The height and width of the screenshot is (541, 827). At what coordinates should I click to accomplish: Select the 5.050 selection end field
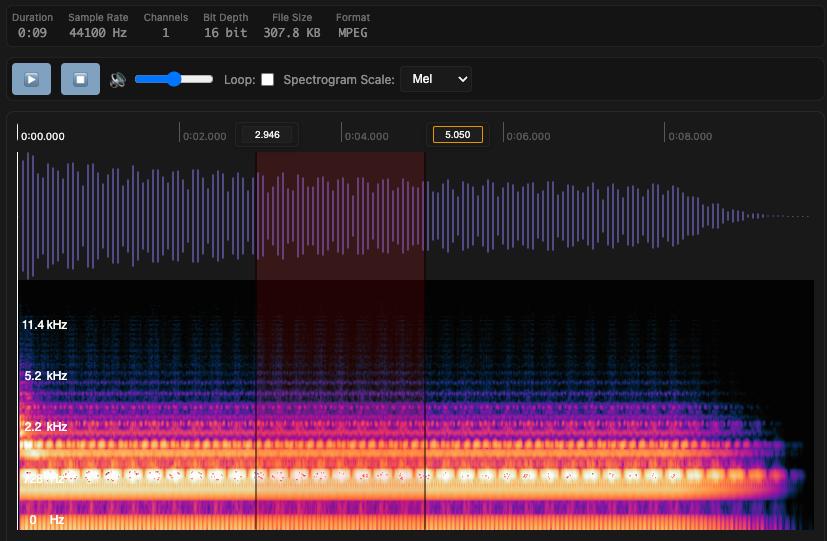457,134
